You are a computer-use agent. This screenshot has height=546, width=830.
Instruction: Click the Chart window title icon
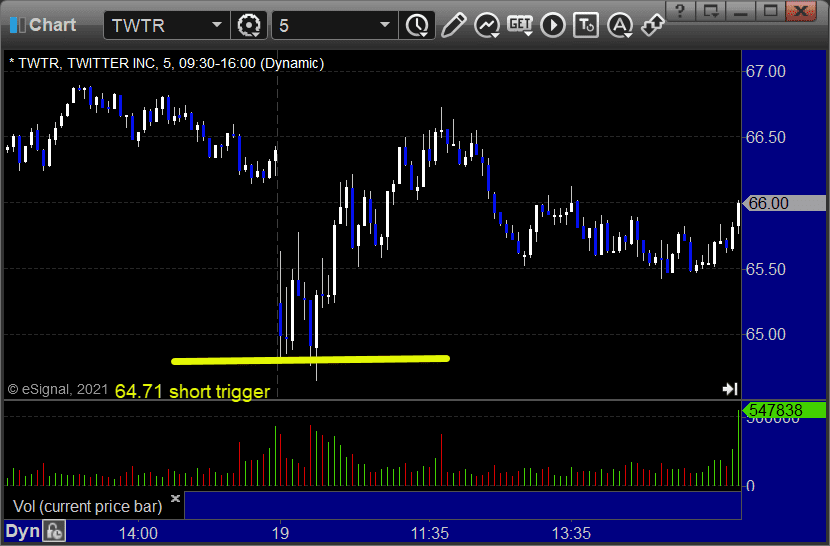(x=17, y=25)
